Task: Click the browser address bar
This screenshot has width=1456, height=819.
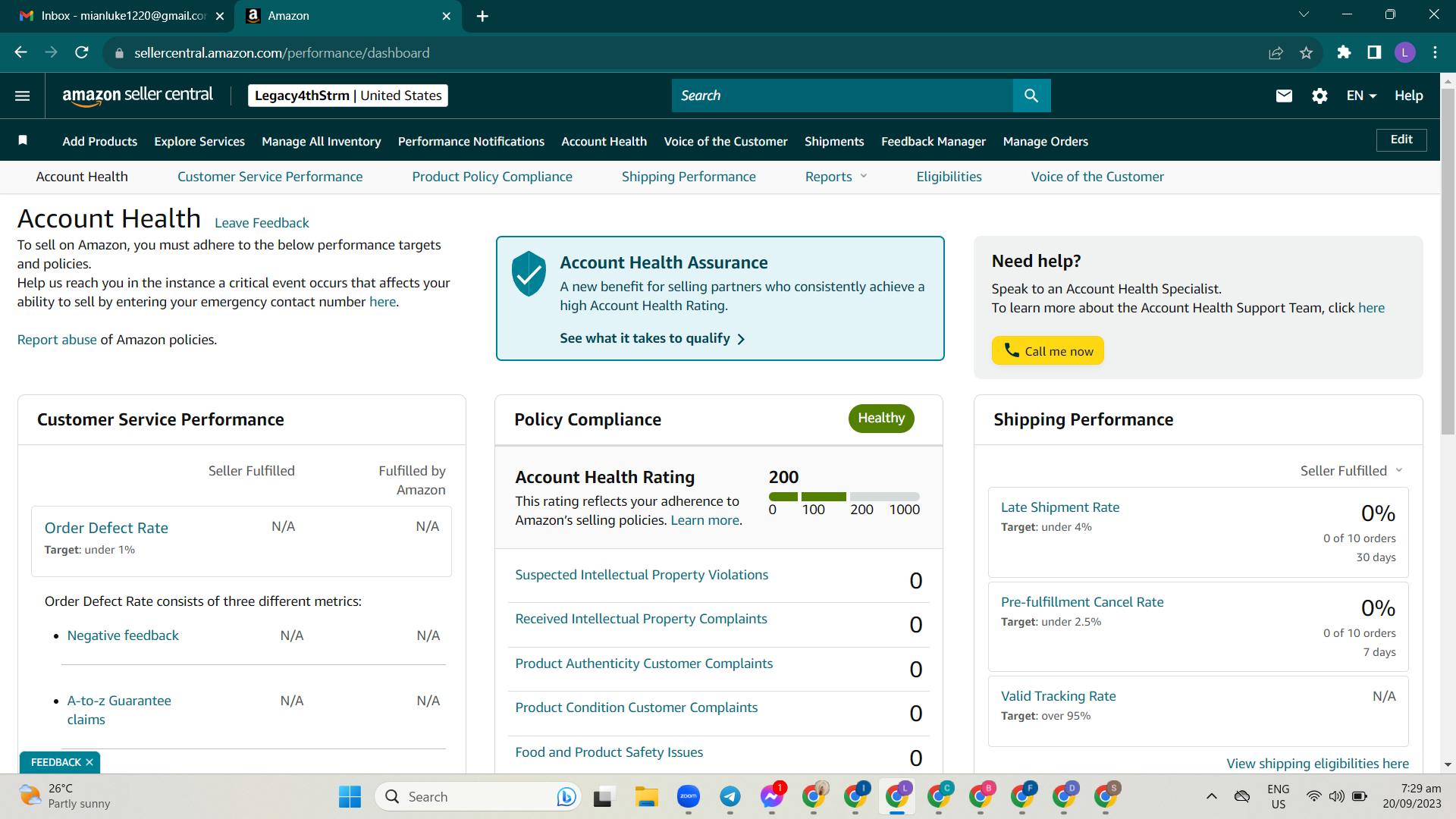Action: click(682, 52)
